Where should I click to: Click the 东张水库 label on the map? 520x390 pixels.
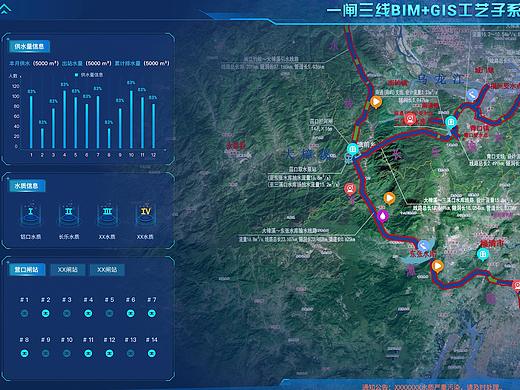tap(423, 254)
